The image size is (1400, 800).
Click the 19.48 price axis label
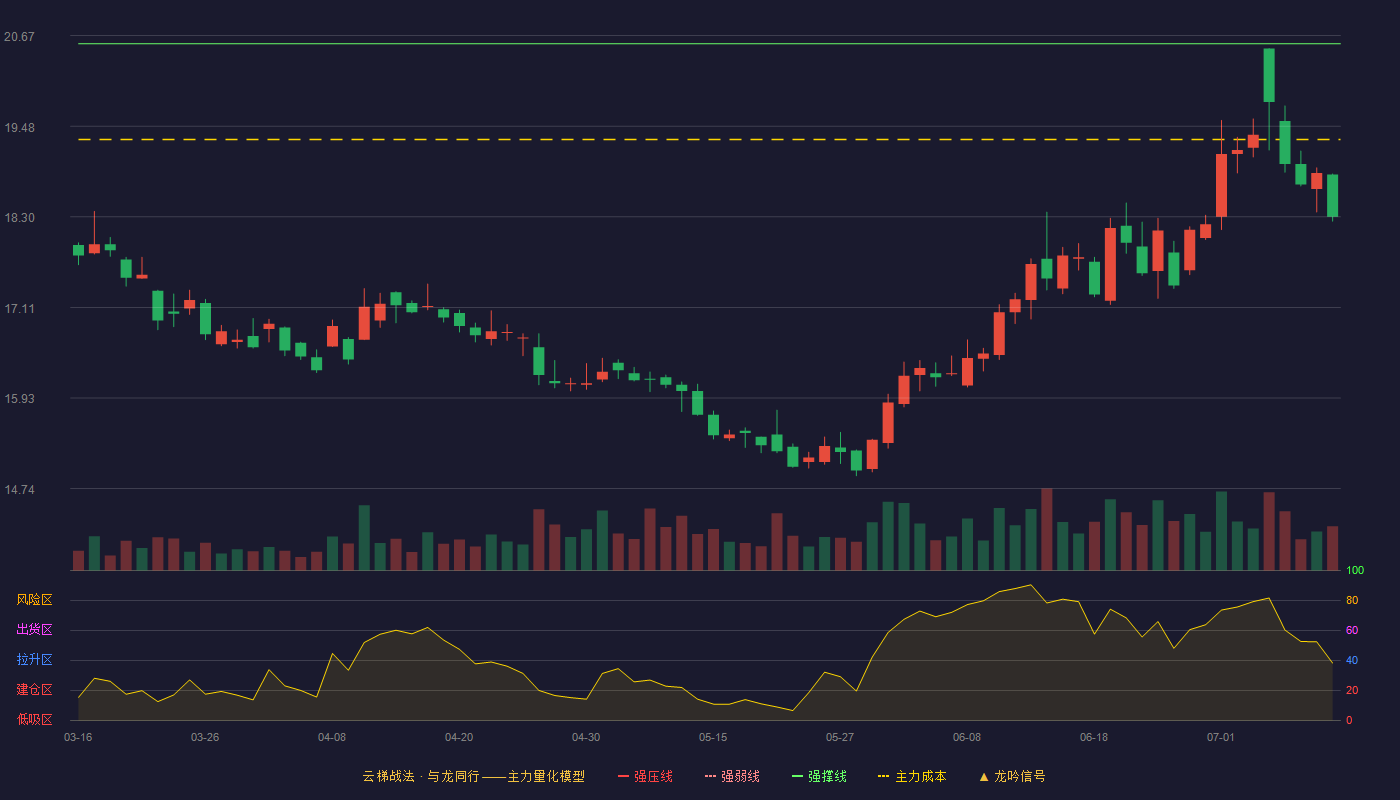click(x=19, y=128)
